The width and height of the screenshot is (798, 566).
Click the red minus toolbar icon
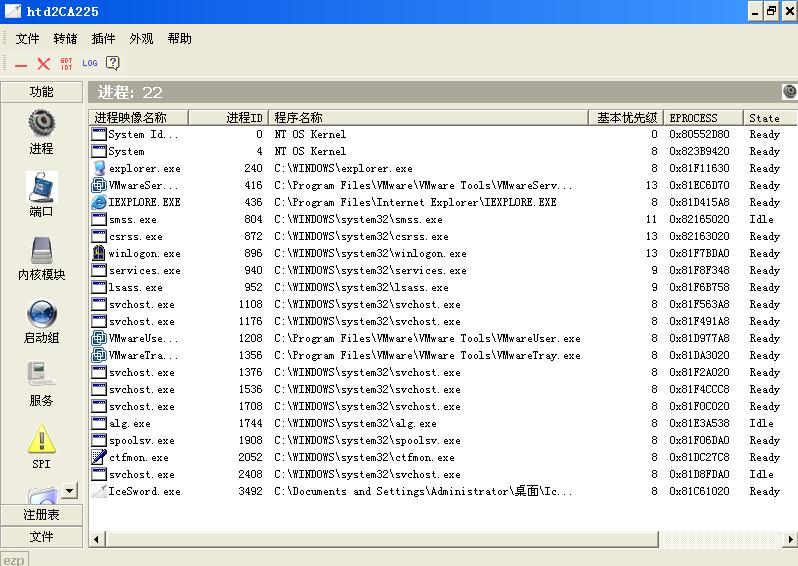(21, 65)
